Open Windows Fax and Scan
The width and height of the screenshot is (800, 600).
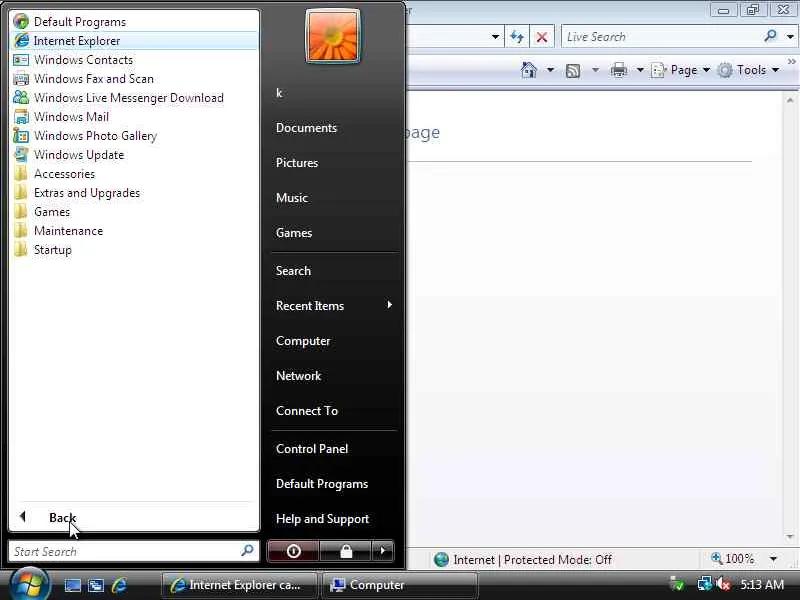(134, 79)
